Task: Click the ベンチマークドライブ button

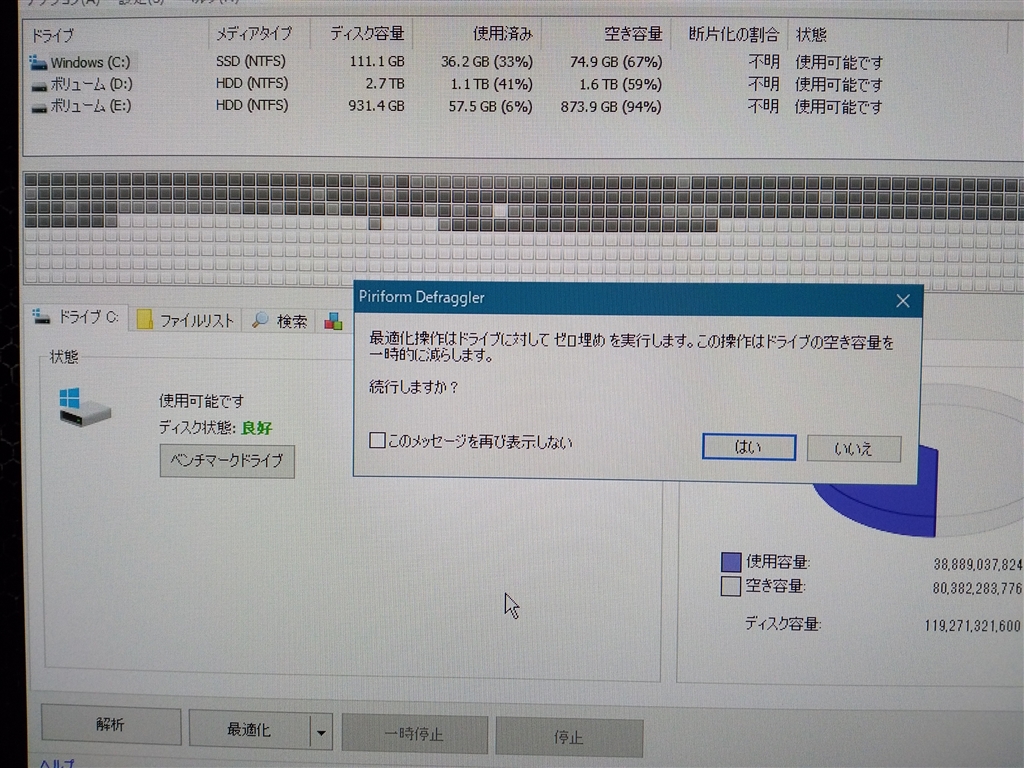Action: [227, 461]
